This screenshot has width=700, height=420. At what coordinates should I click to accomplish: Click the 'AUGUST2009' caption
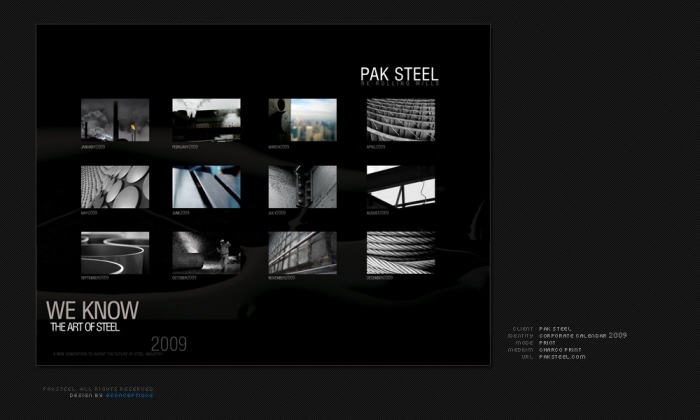378,213
